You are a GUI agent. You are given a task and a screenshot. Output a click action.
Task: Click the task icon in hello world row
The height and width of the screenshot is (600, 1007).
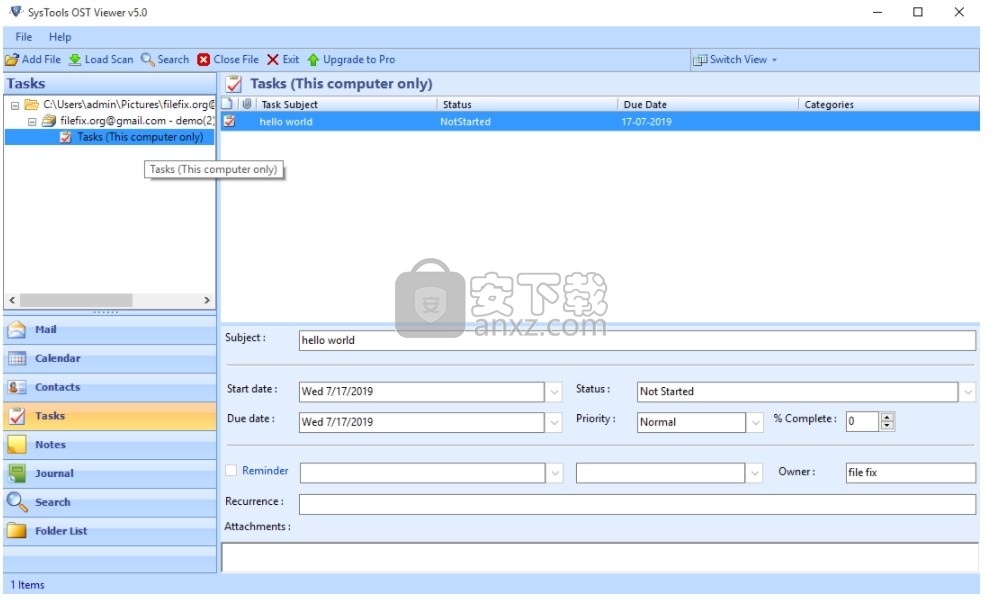[x=230, y=121]
